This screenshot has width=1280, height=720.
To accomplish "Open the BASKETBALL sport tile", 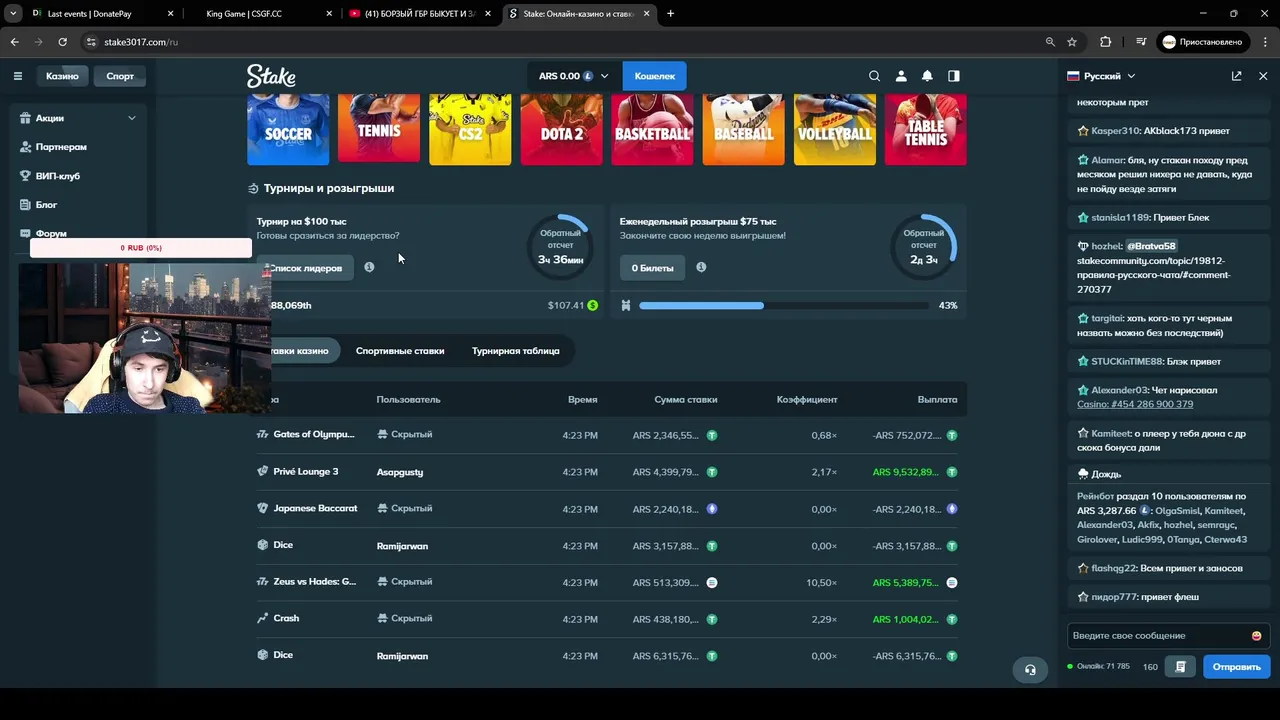I will tap(652, 129).
